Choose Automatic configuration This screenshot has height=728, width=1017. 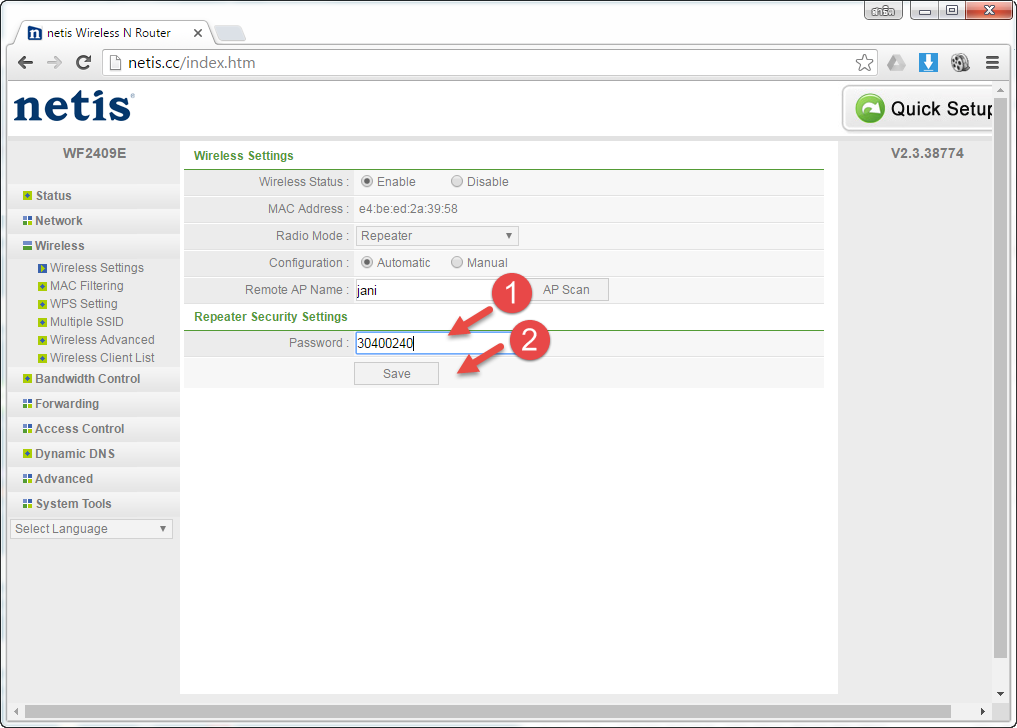coord(367,262)
